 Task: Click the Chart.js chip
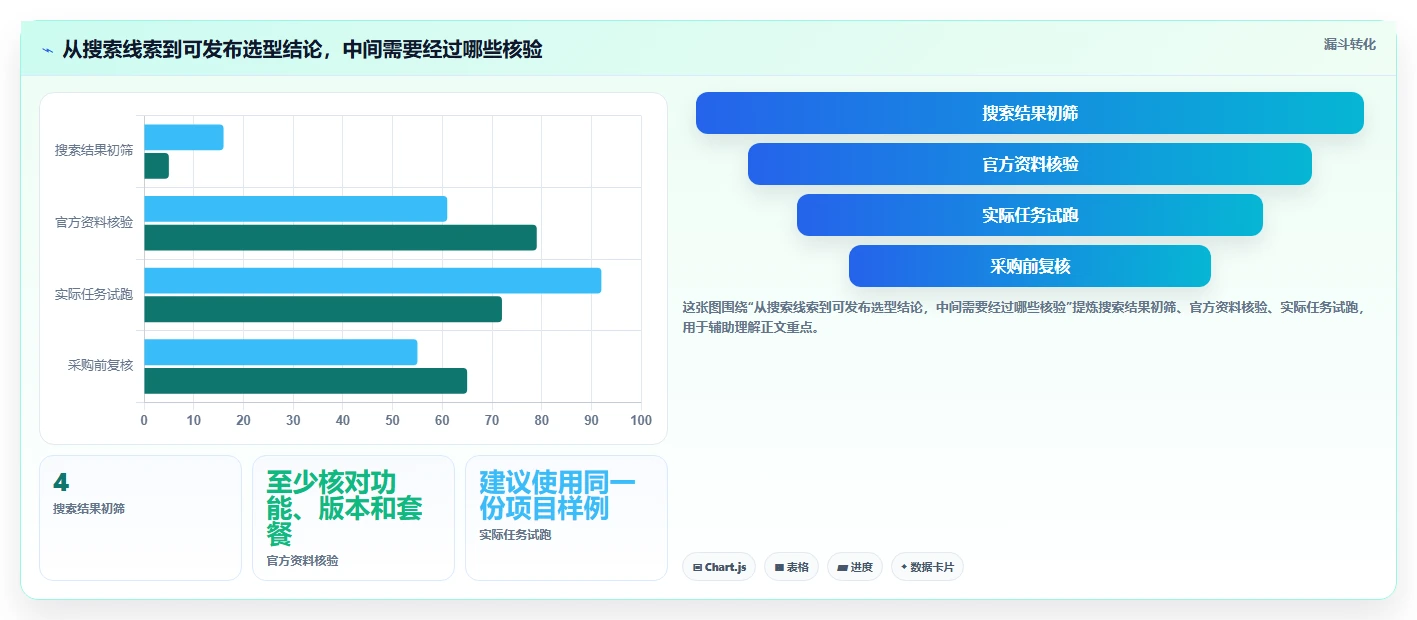pyautogui.click(x=719, y=567)
